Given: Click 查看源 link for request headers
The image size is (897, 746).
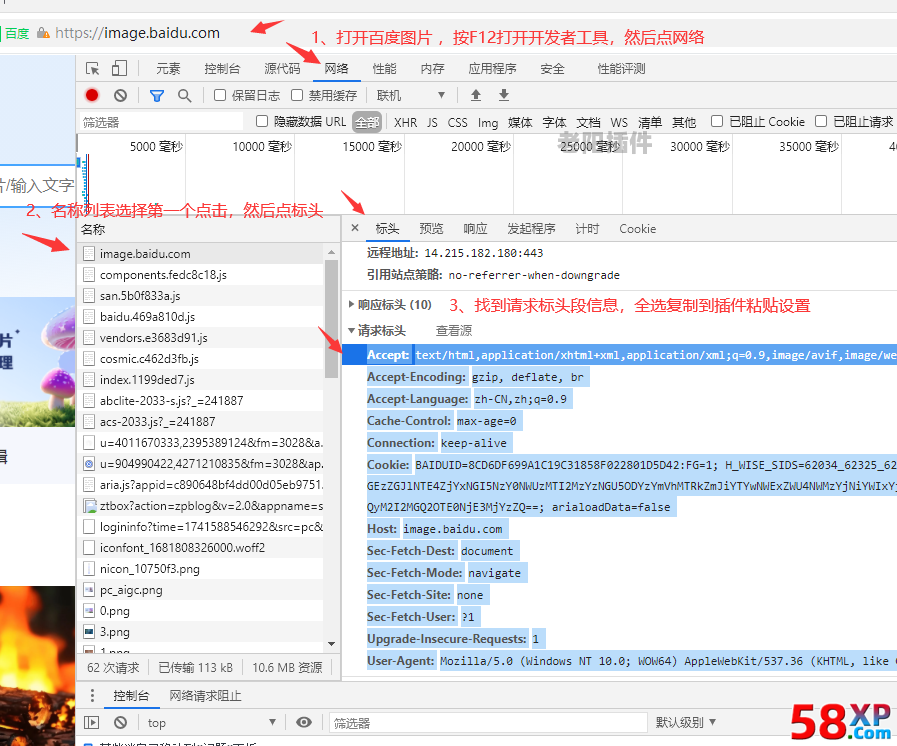Looking at the screenshot, I should point(454,331).
